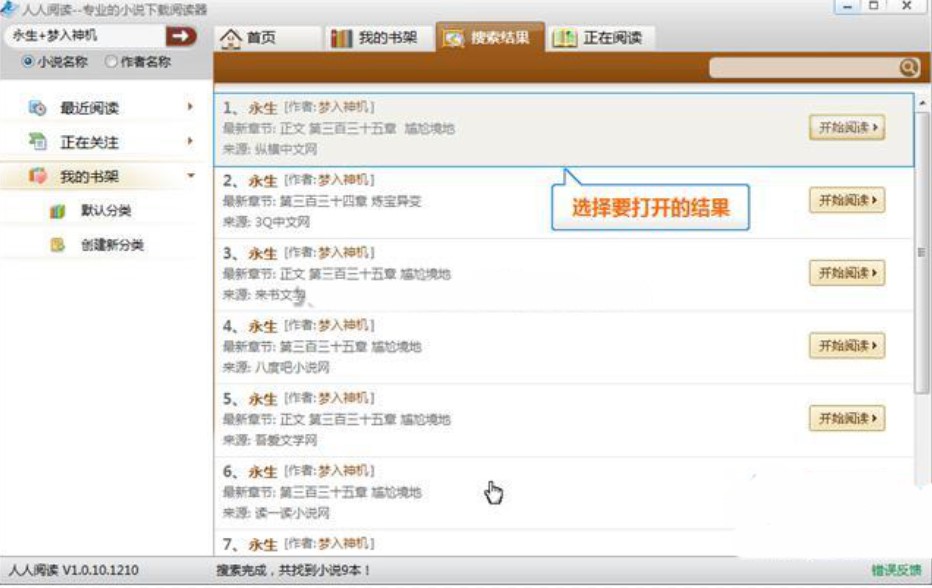Minimize the 人人阅读 window
The width and height of the screenshot is (932, 588).
coord(848,7)
